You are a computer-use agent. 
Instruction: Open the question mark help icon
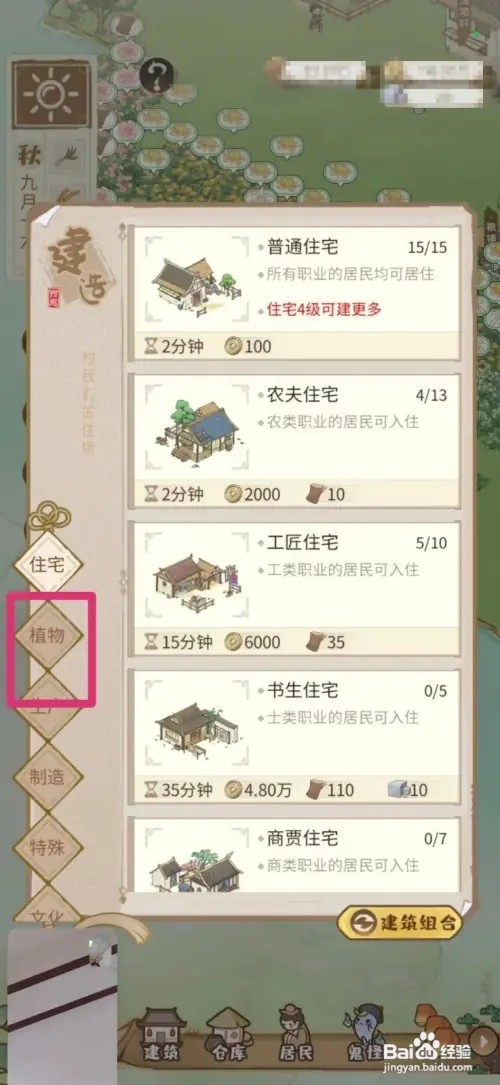[156, 75]
